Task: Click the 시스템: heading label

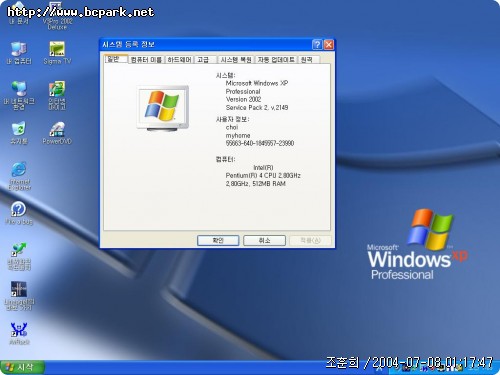Action: pyautogui.click(x=226, y=75)
